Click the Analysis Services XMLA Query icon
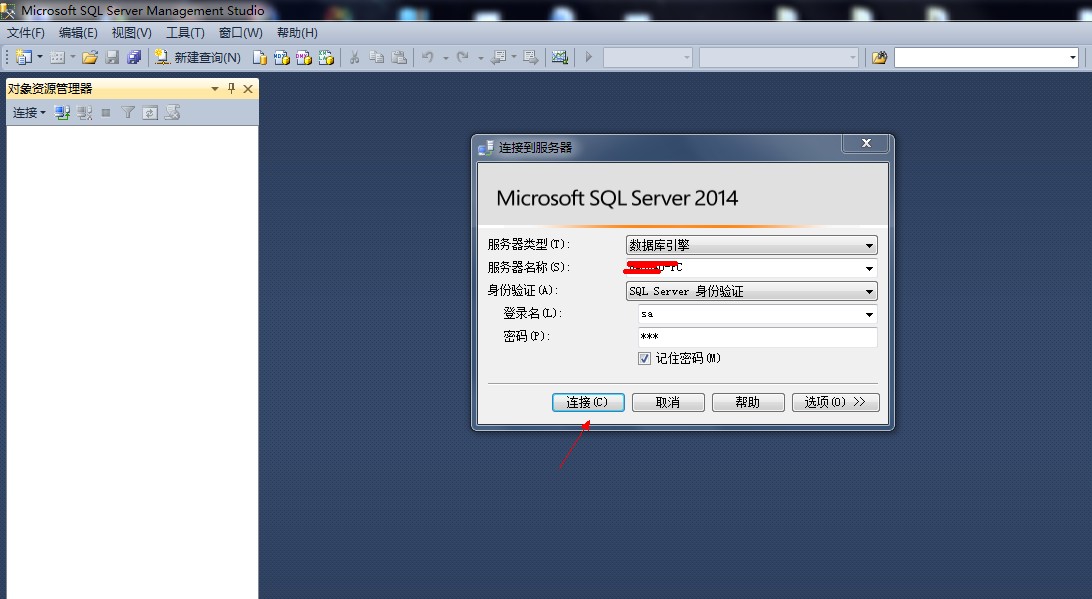Image resolution: width=1092 pixels, height=599 pixels. [x=326, y=57]
